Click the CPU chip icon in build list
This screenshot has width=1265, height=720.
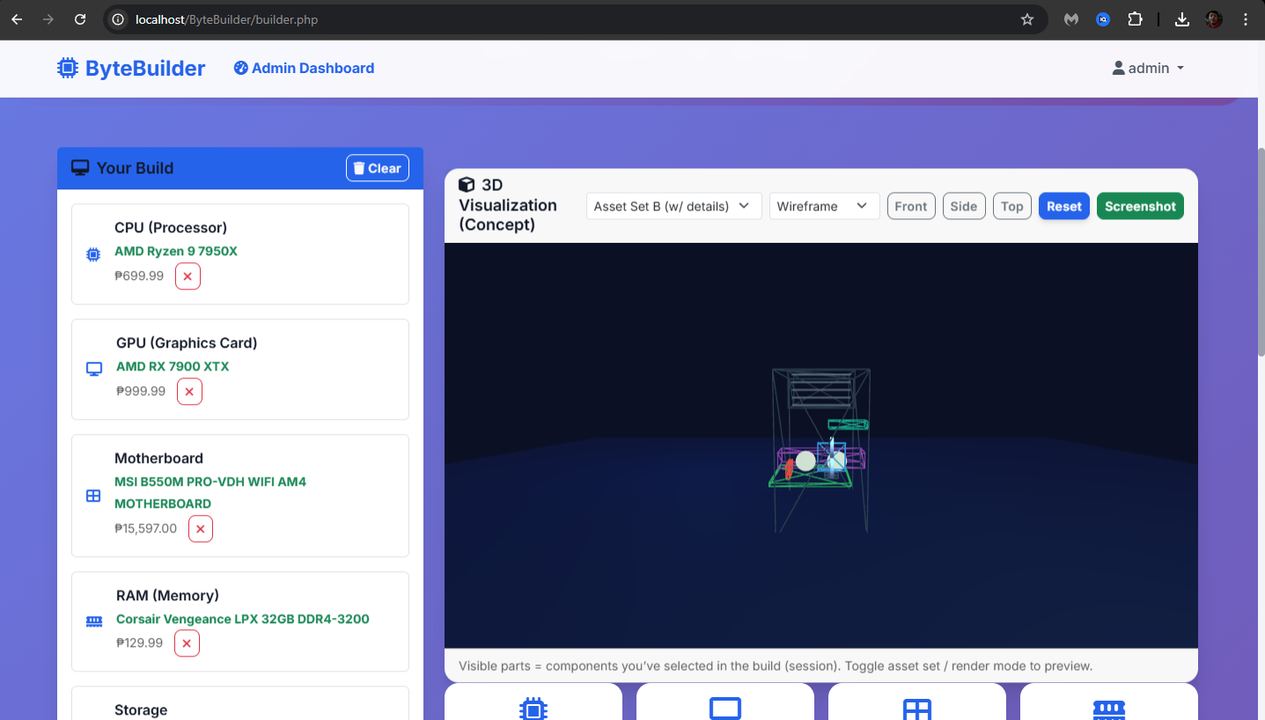(93, 254)
